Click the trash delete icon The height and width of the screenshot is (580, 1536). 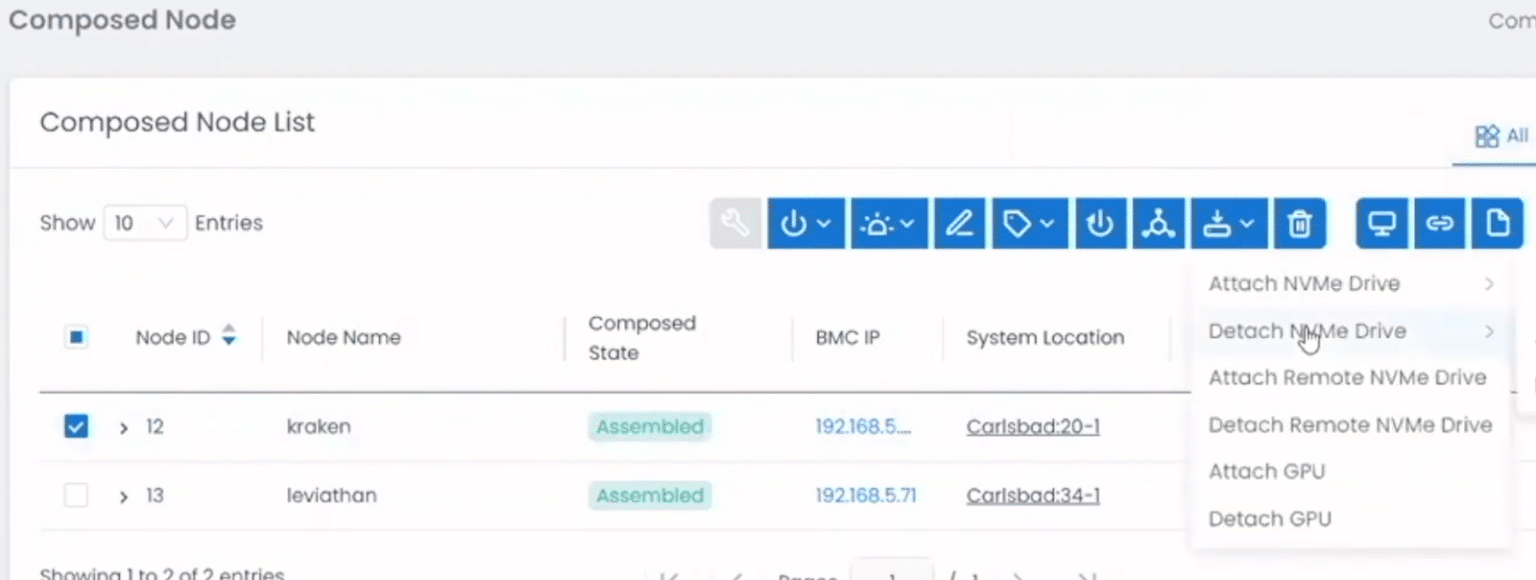1299,223
